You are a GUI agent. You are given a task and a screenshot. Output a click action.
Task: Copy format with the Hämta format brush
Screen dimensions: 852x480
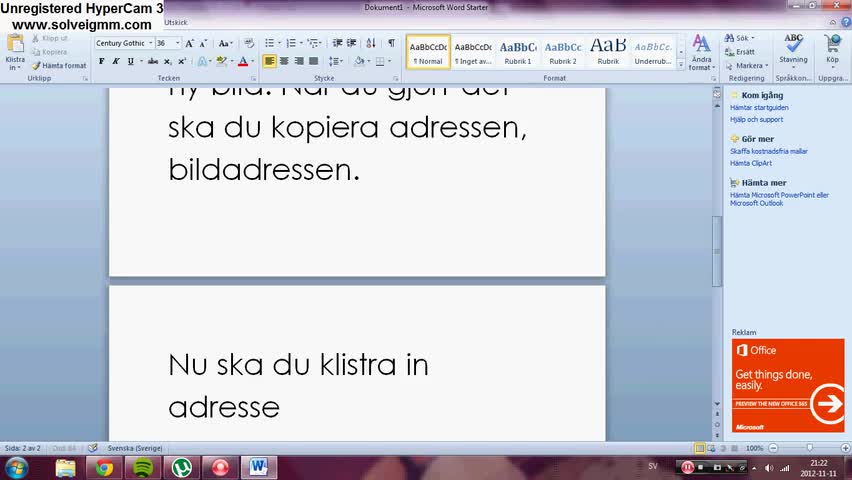coord(59,66)
